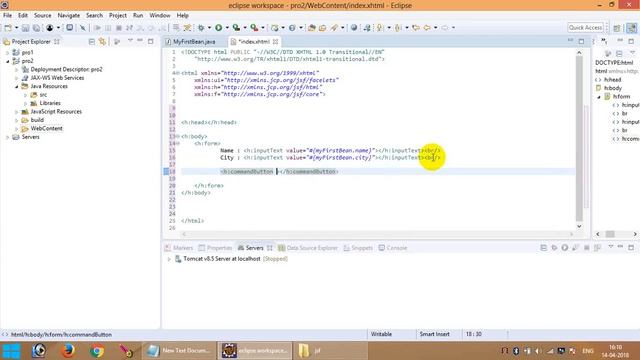
Task: Switch to MyFirstBean.java tab
Action: (x=194, y=42)
